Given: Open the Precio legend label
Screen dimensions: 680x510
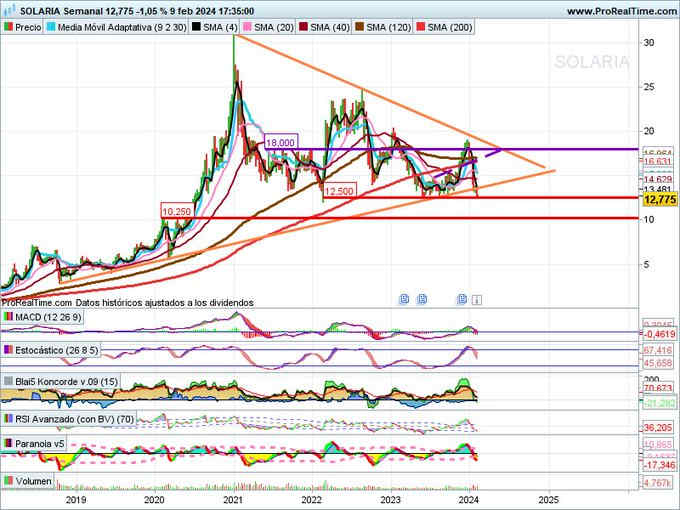Looking at the screenshot, I should [x=28, y=27].
